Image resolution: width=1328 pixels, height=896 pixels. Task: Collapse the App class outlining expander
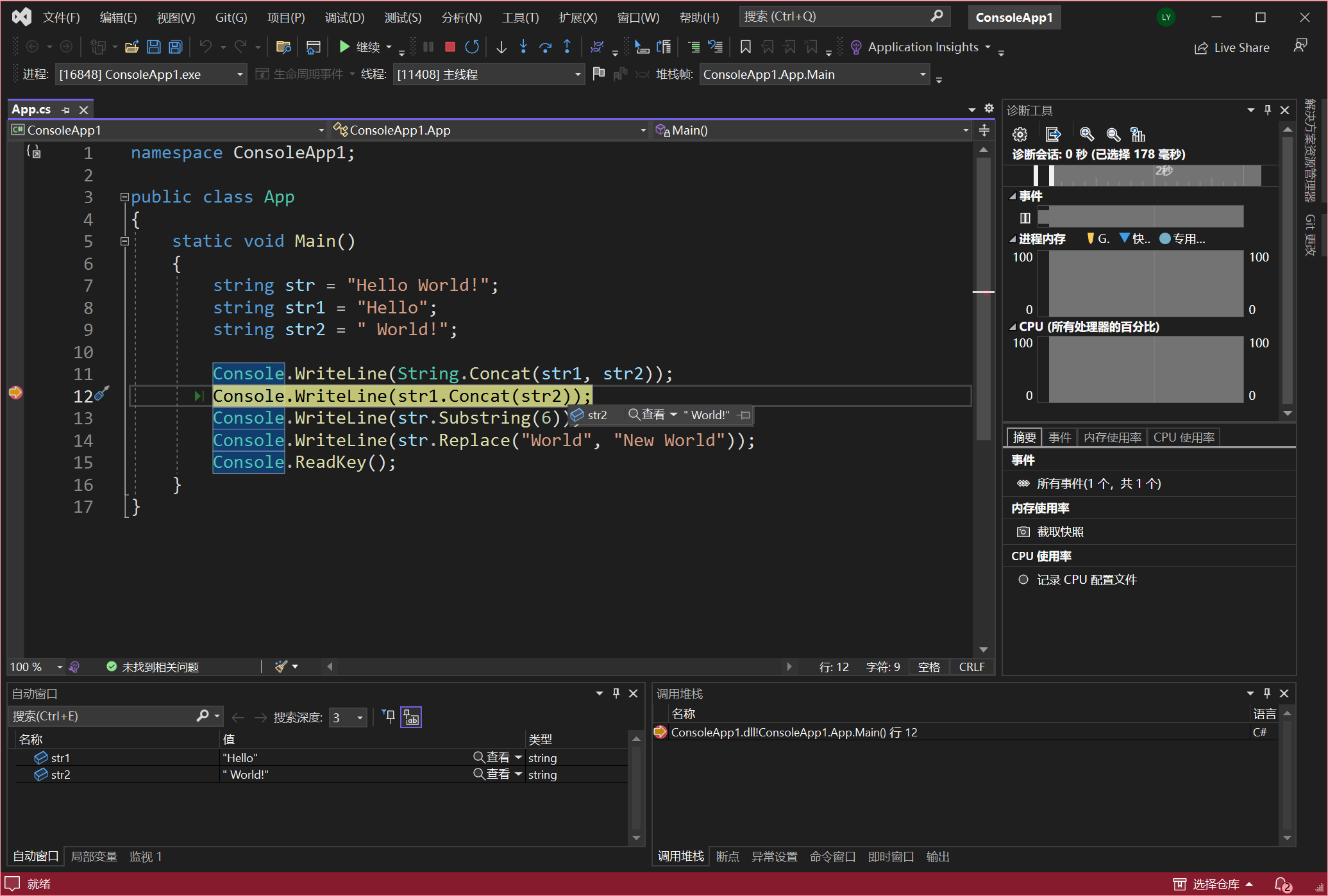pyautogui.click(x=124, y=197)
